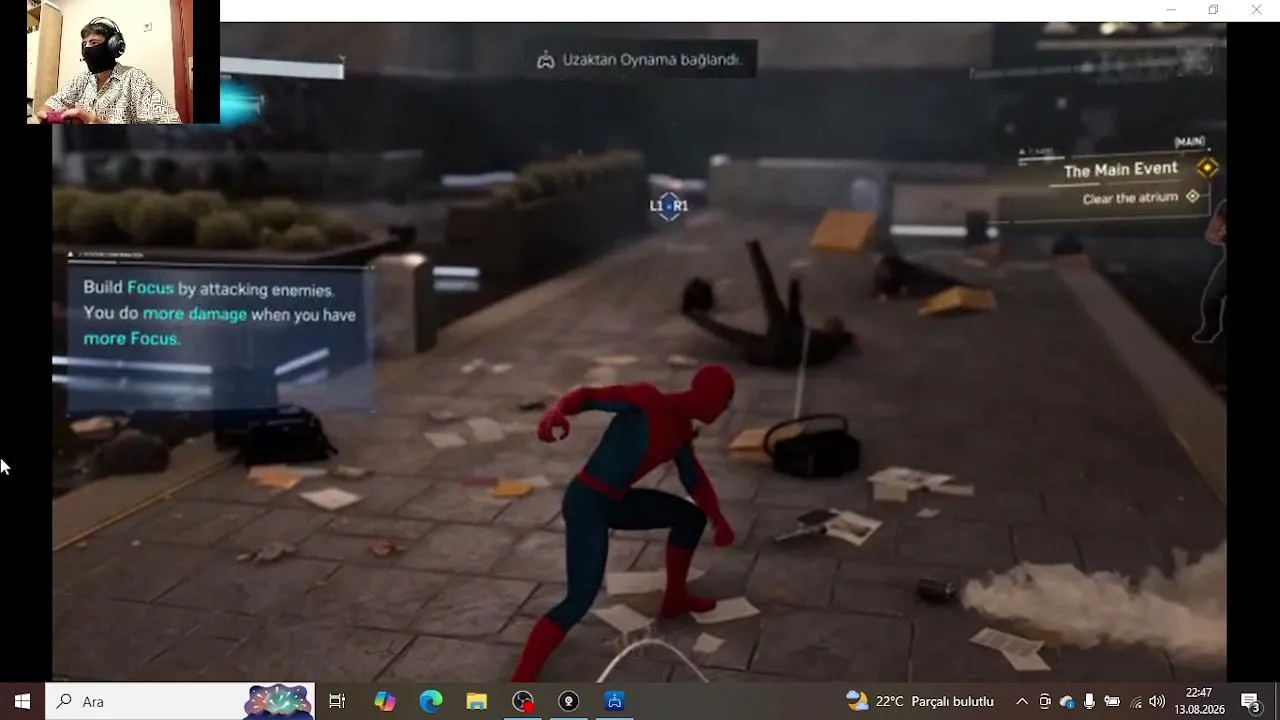Open the weather widget showing 22°C
The image size is (1280, 720).
920,701
